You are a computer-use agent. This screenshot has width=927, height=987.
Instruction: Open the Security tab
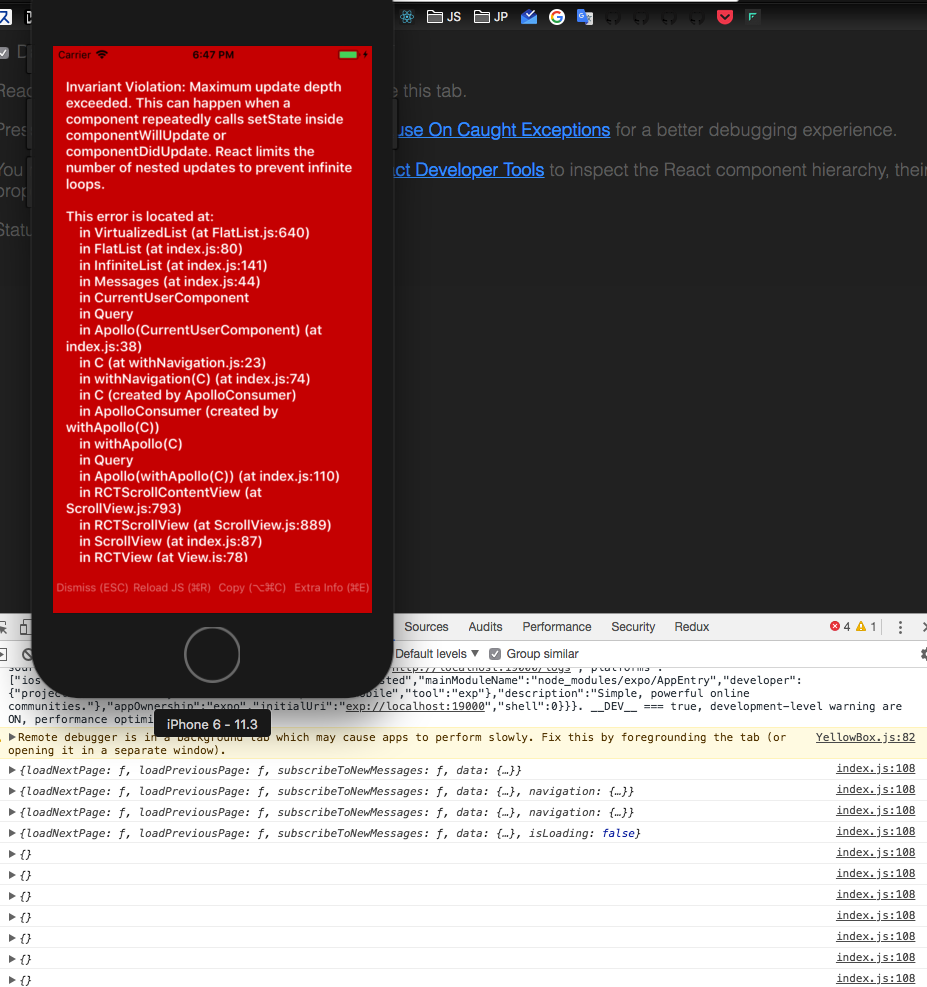tap(633, 627)
